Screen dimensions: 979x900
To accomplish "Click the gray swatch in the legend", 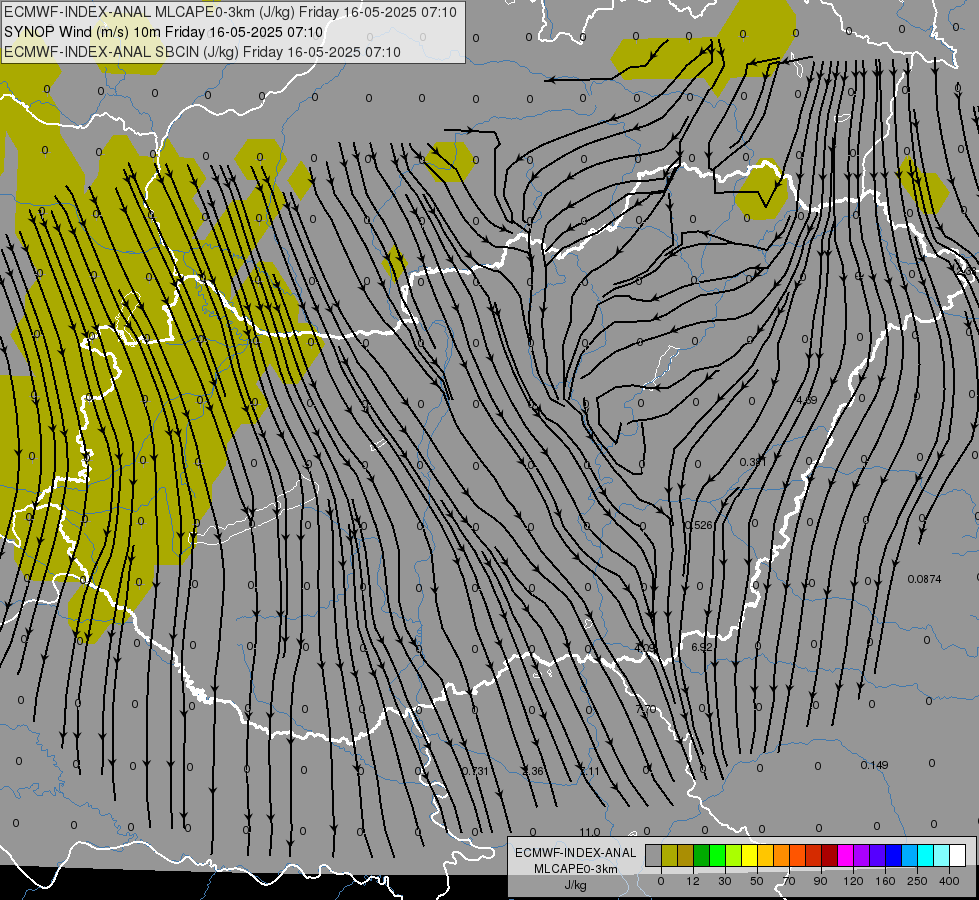I will point(654,855).
